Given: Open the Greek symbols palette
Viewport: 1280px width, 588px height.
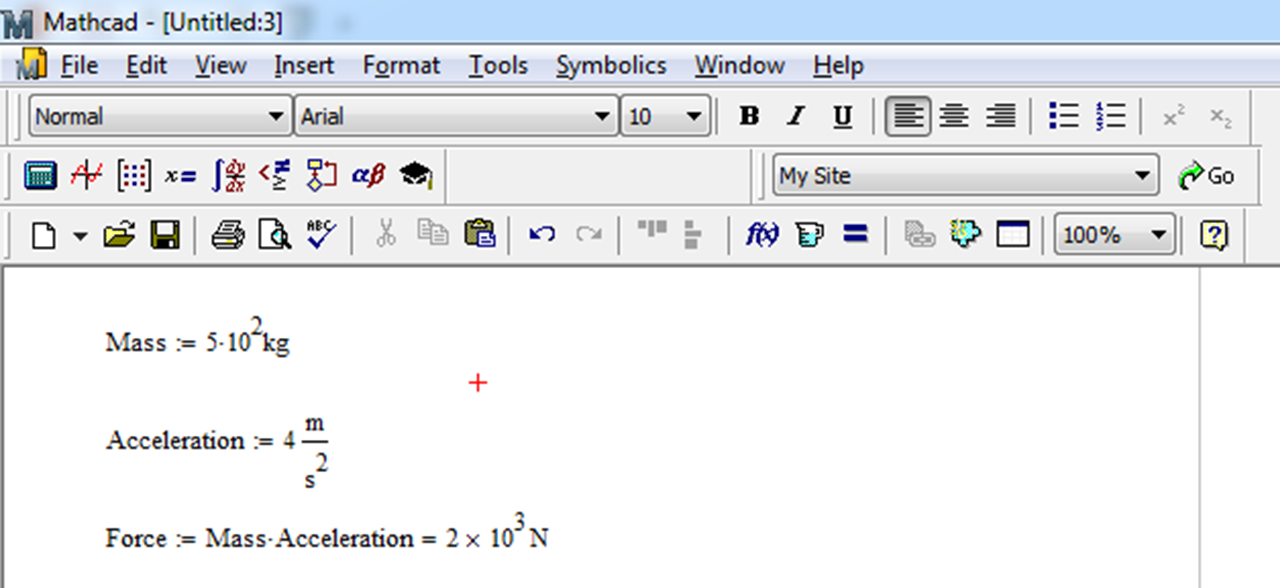Looking at the screenshot, I should click(367, 175).
